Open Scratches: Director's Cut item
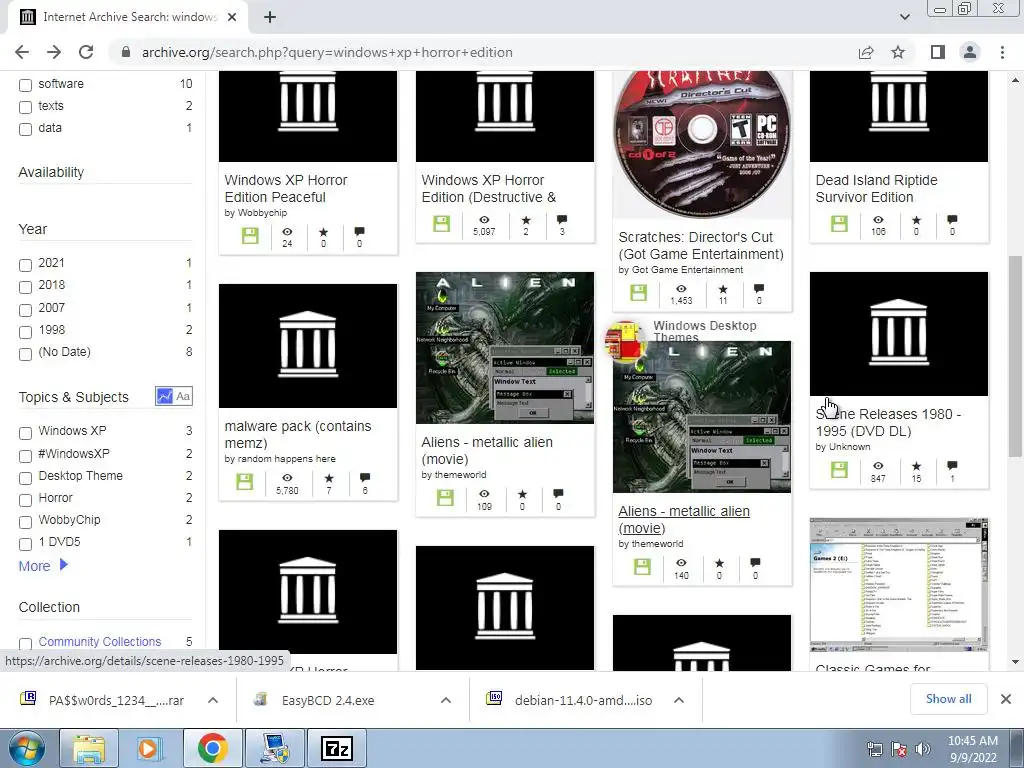Image resolution: width=1024 pixels, height=768 pixels. [701, 246]
